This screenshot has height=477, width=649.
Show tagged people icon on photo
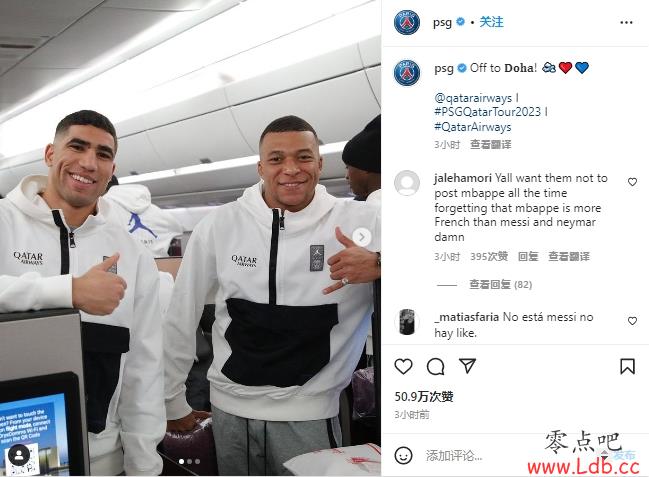coord(19,455)
